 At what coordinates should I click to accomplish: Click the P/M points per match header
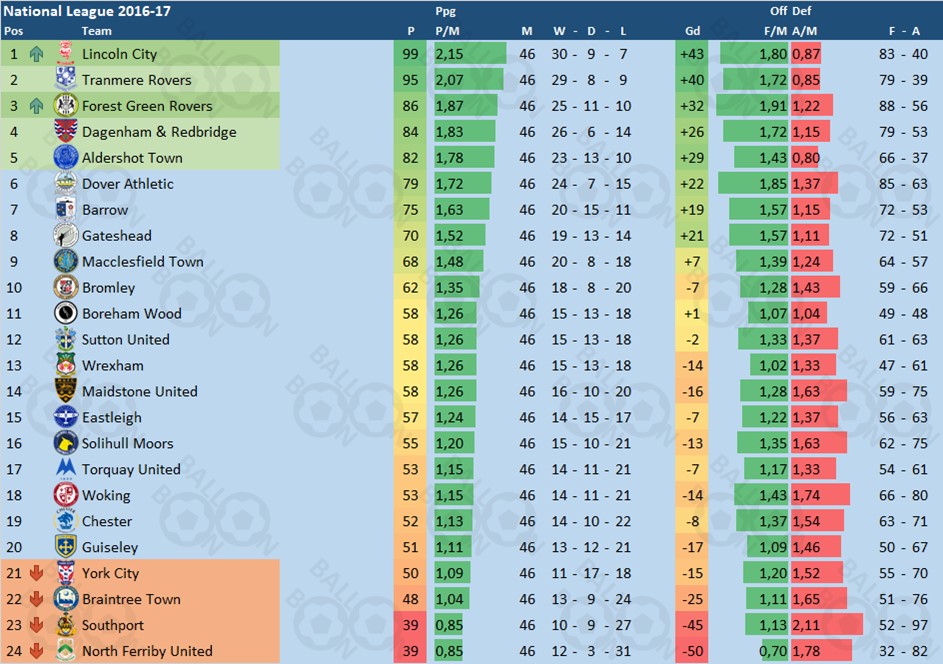click(447, 31)
